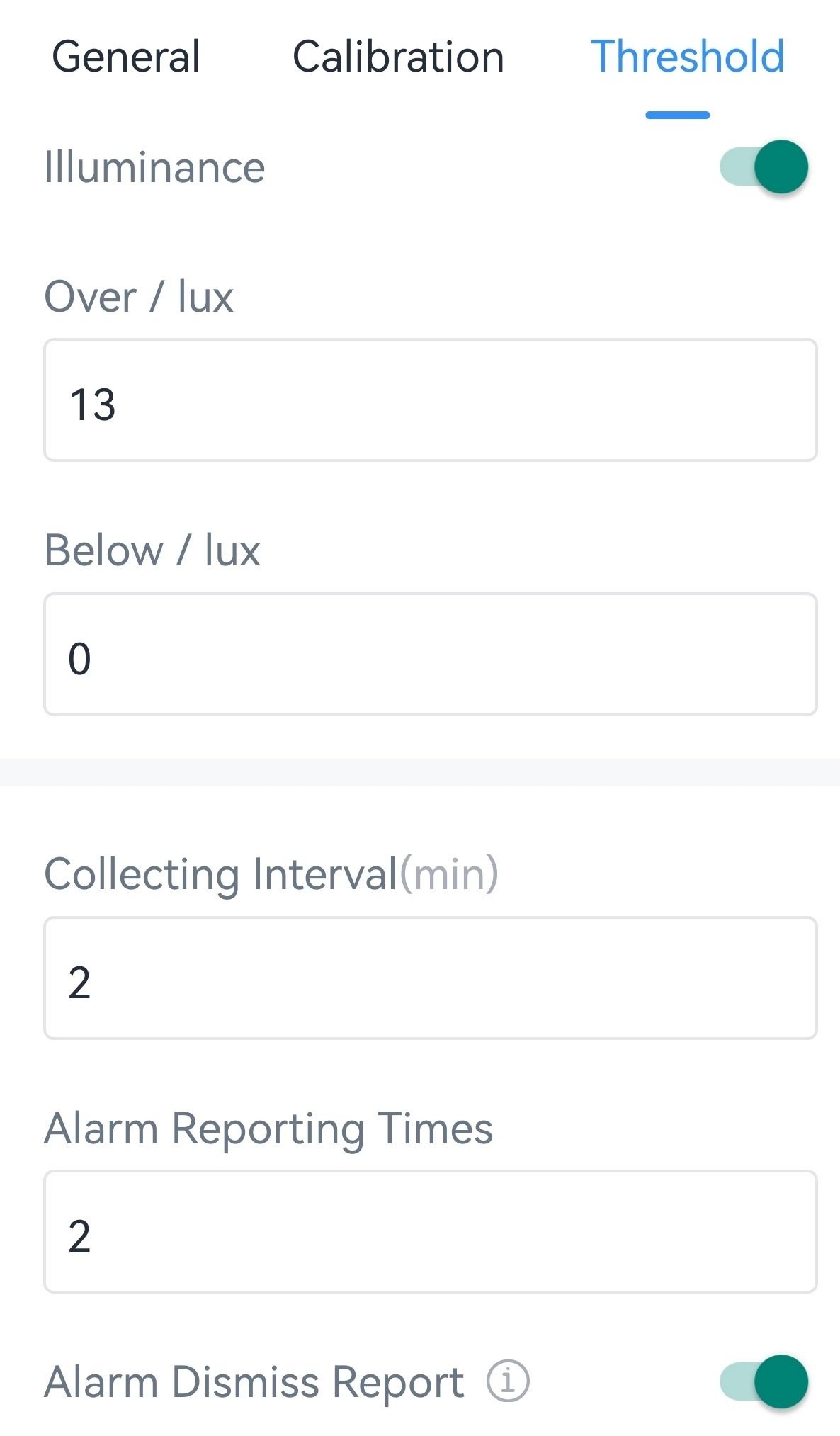Click the gray divider above Collecting Interval
840x1436 pixels.
pyautogui.click(x=420, y=772)
